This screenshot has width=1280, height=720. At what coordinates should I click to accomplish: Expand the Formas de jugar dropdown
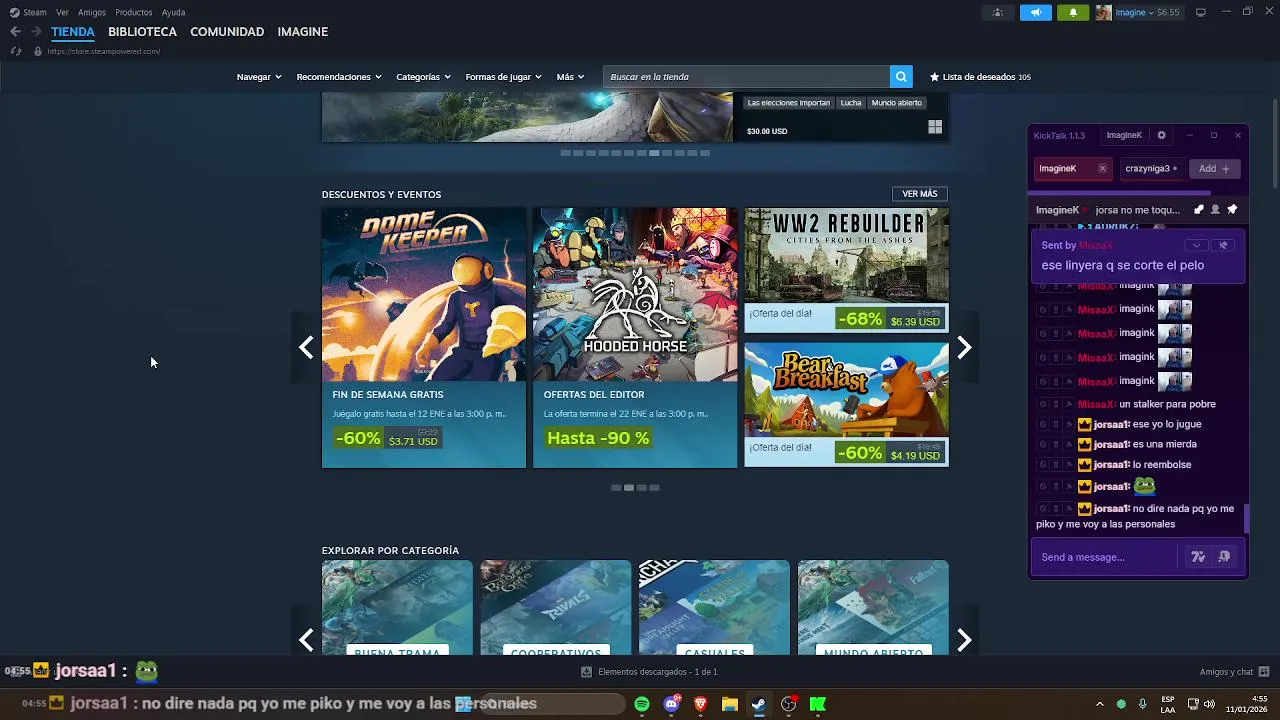[x=503, y=77]
